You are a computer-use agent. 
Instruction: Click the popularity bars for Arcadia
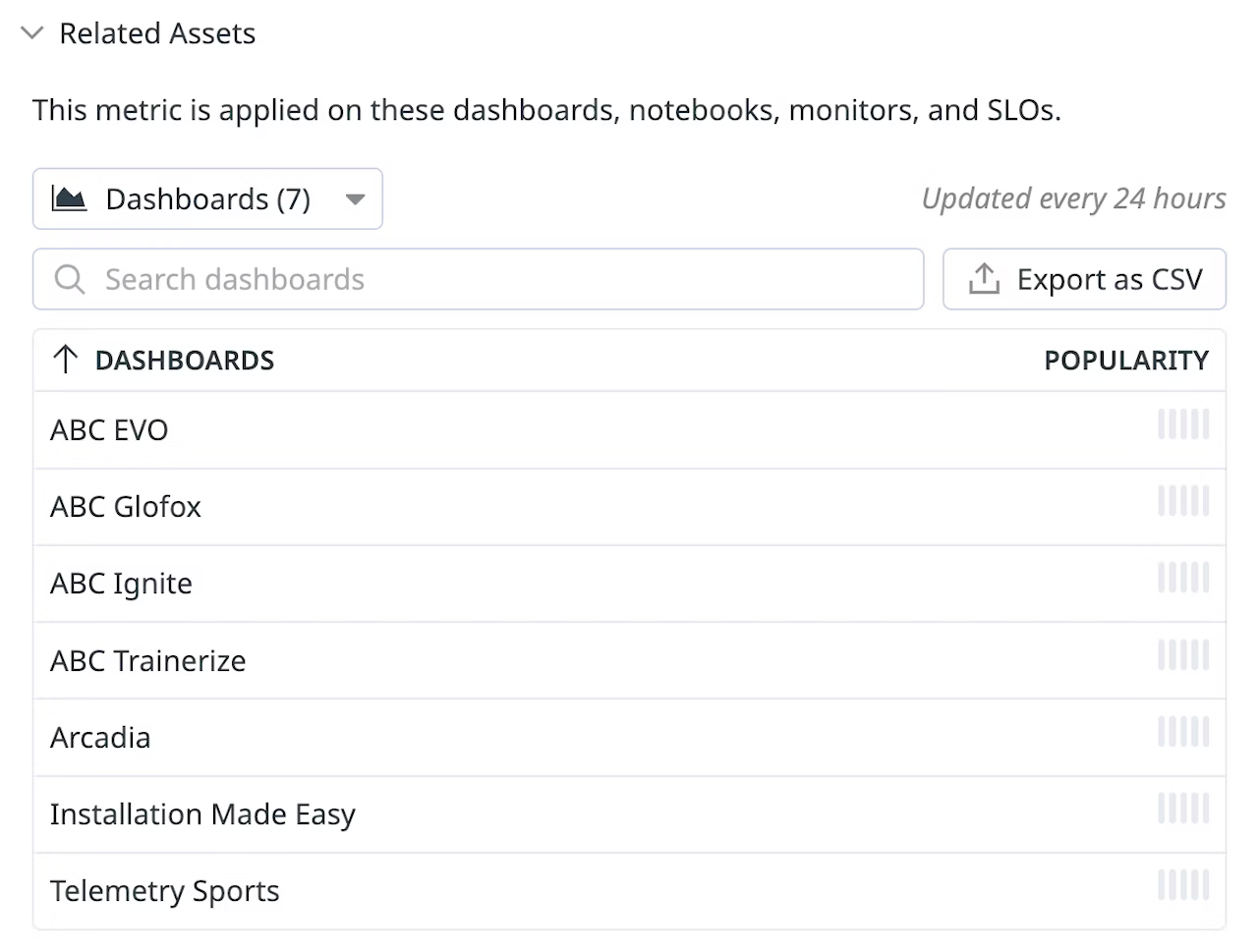click(x=1183, y=732)
